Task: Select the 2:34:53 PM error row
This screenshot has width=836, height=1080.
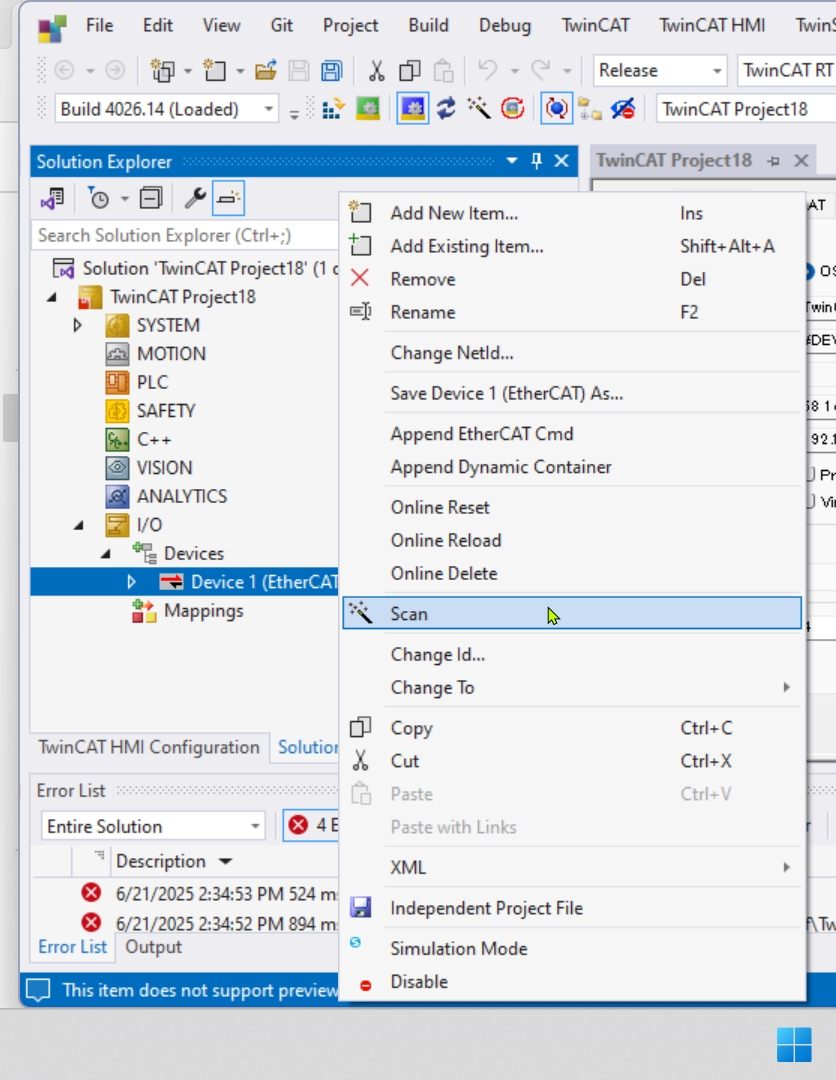Action: tap(186, 894)
